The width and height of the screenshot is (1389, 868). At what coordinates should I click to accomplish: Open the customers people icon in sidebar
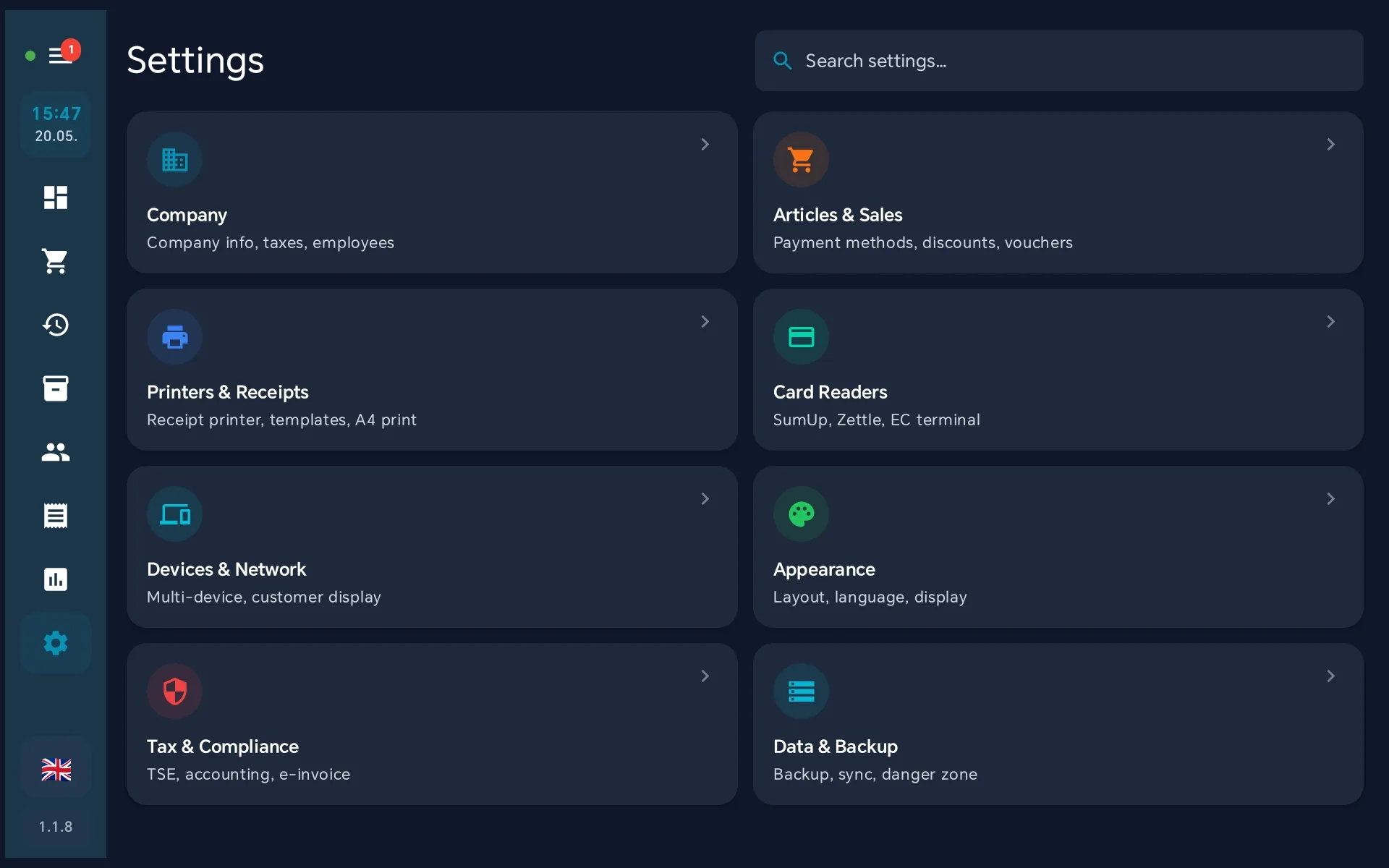point(56,452)
